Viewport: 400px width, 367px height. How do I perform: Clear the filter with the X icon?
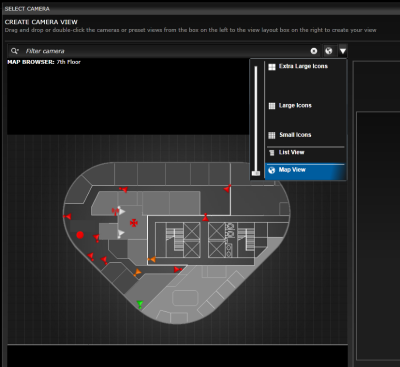tap(314, 51)
